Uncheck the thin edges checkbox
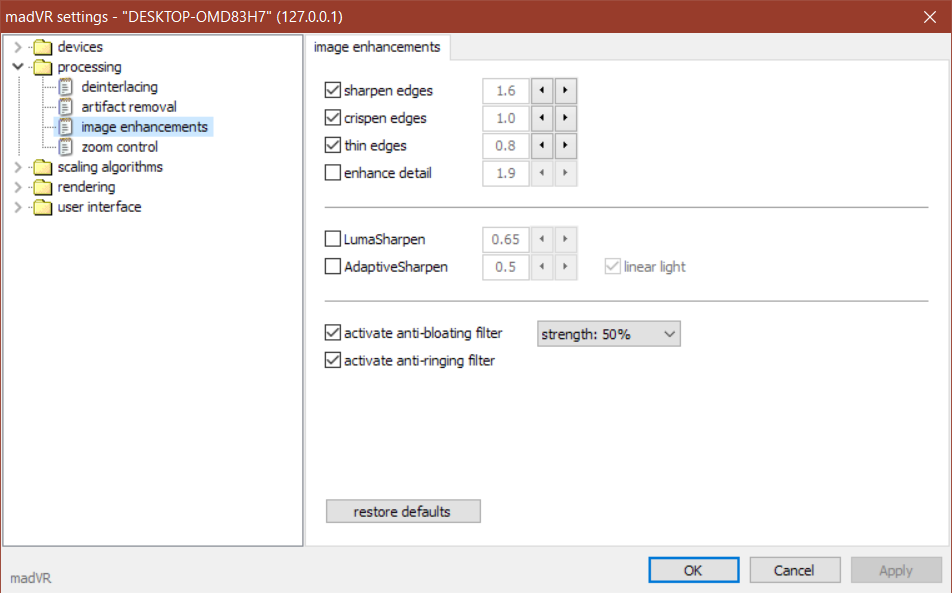 point(333,146)
